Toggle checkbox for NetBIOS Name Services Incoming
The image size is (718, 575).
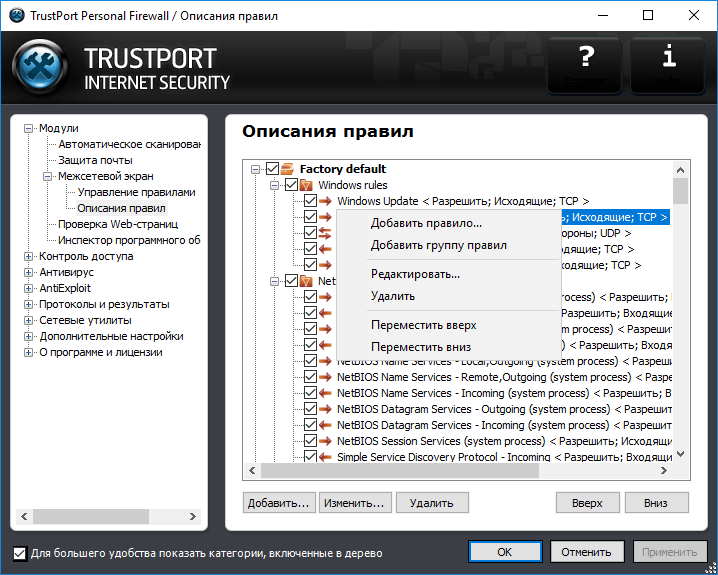point(310,393)
